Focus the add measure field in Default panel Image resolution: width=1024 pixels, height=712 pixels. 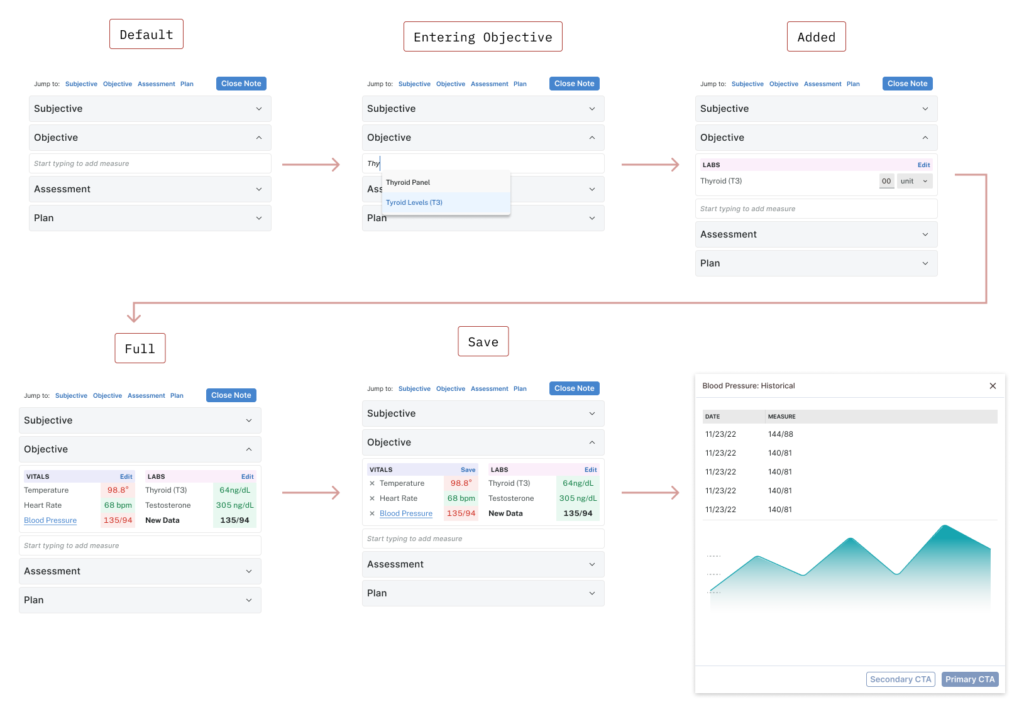(x=150, y=163)
